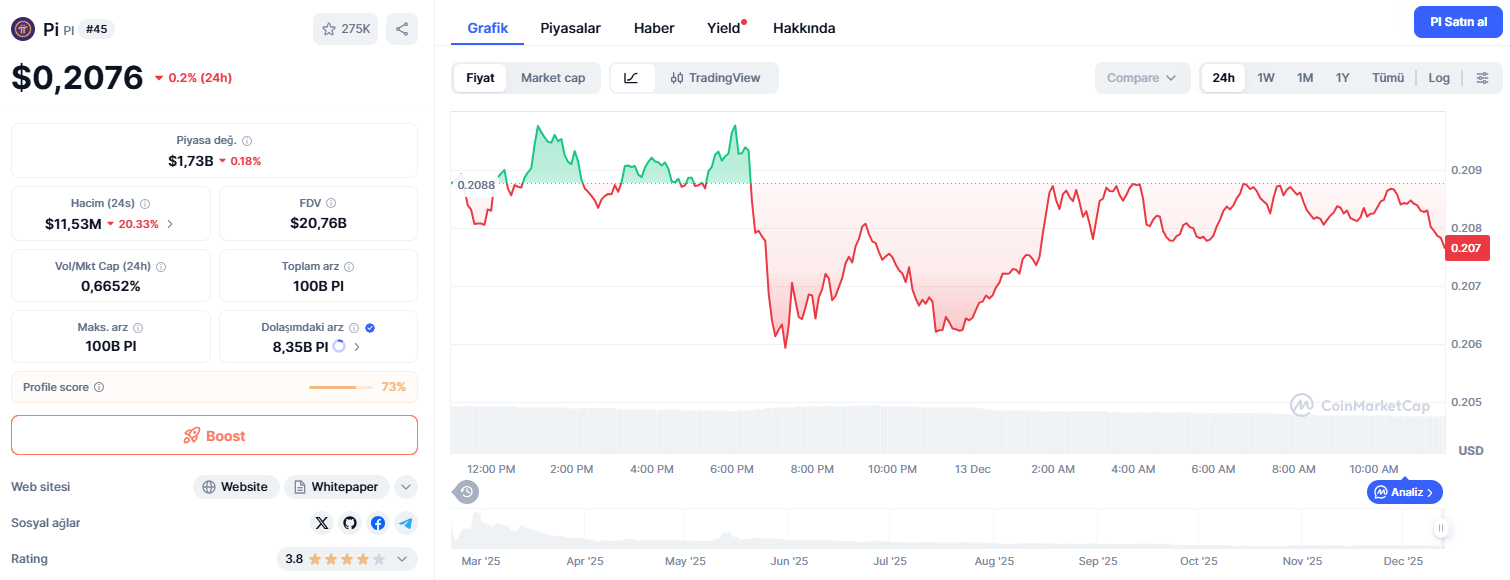1510x580 pixels.
Task: Open the Grafik tab
Action: (x=488, y=28)
